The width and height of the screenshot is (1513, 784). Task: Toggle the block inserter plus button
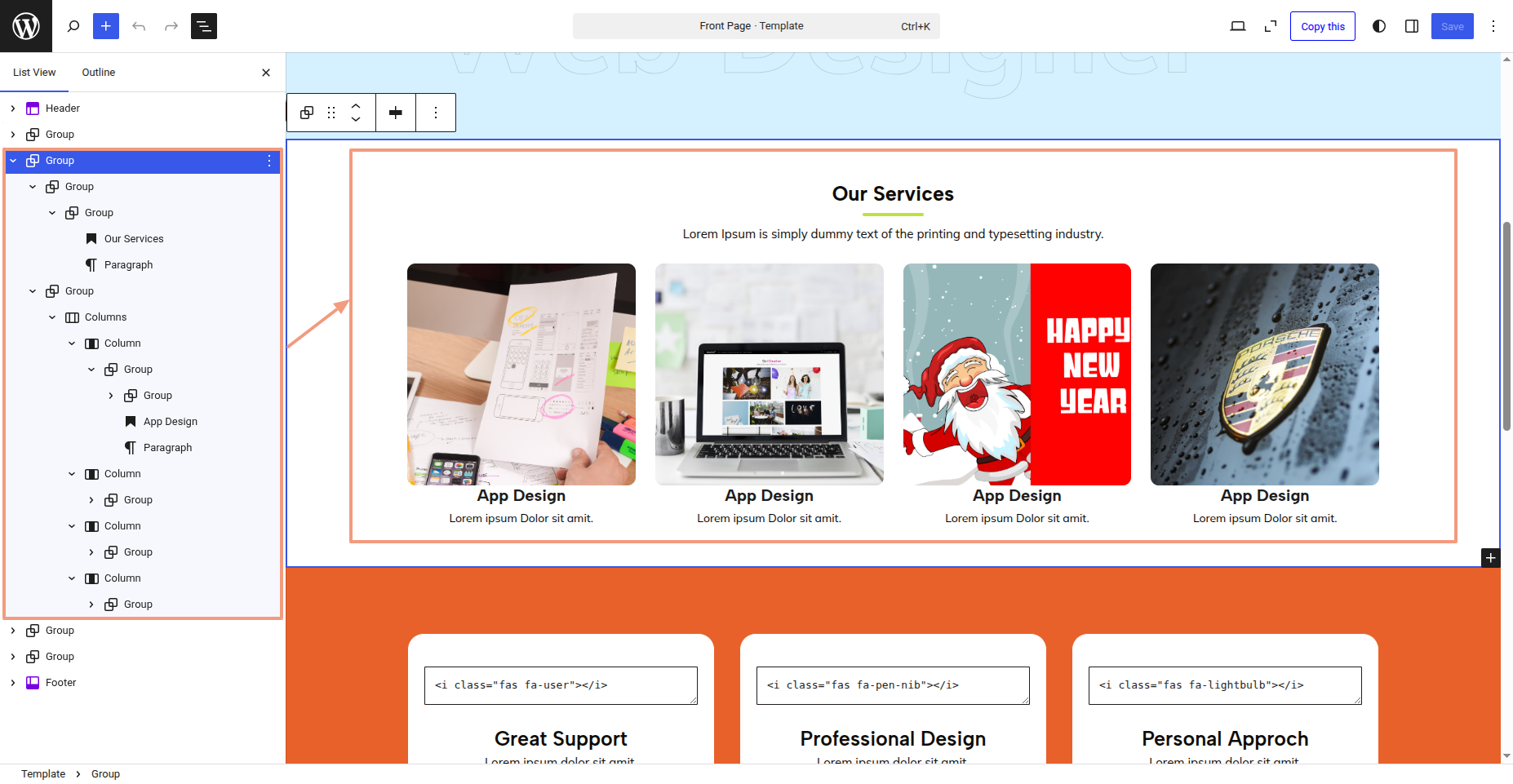click(x=106, y=26)
